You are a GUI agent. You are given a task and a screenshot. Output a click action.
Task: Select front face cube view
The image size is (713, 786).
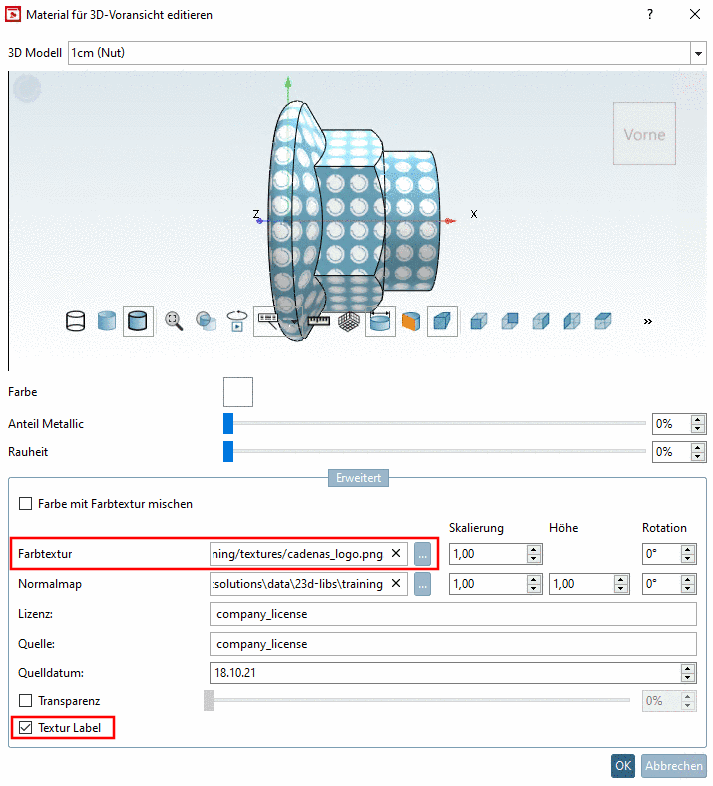coord(479,321)
